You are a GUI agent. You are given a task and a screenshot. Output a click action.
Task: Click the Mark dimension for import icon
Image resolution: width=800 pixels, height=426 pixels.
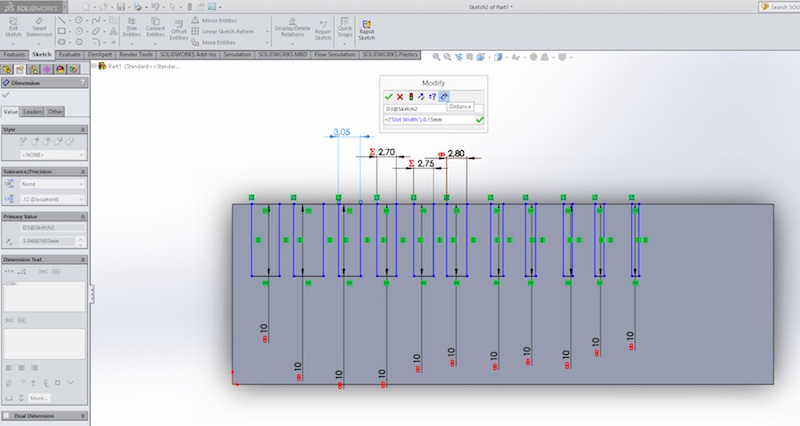point(444,96)
